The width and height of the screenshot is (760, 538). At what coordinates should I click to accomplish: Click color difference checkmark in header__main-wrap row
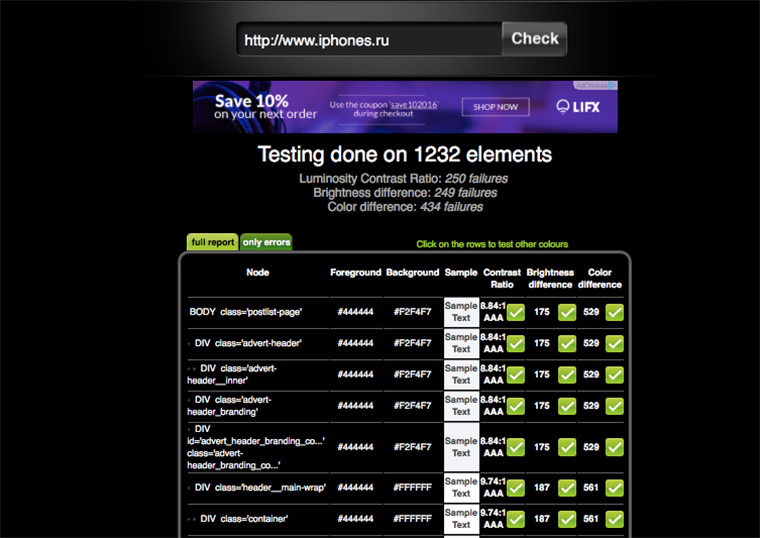click(x=615, y=488)
